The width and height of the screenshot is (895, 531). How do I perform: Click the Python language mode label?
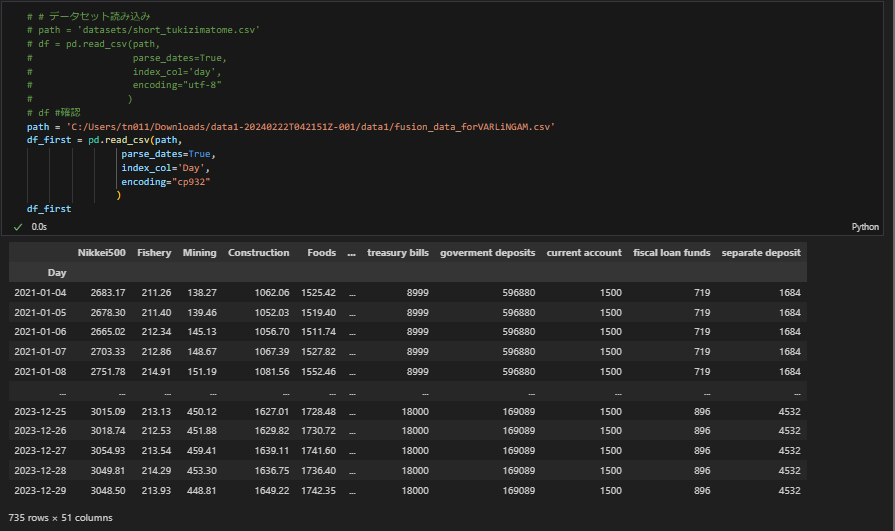click(865, 227)
